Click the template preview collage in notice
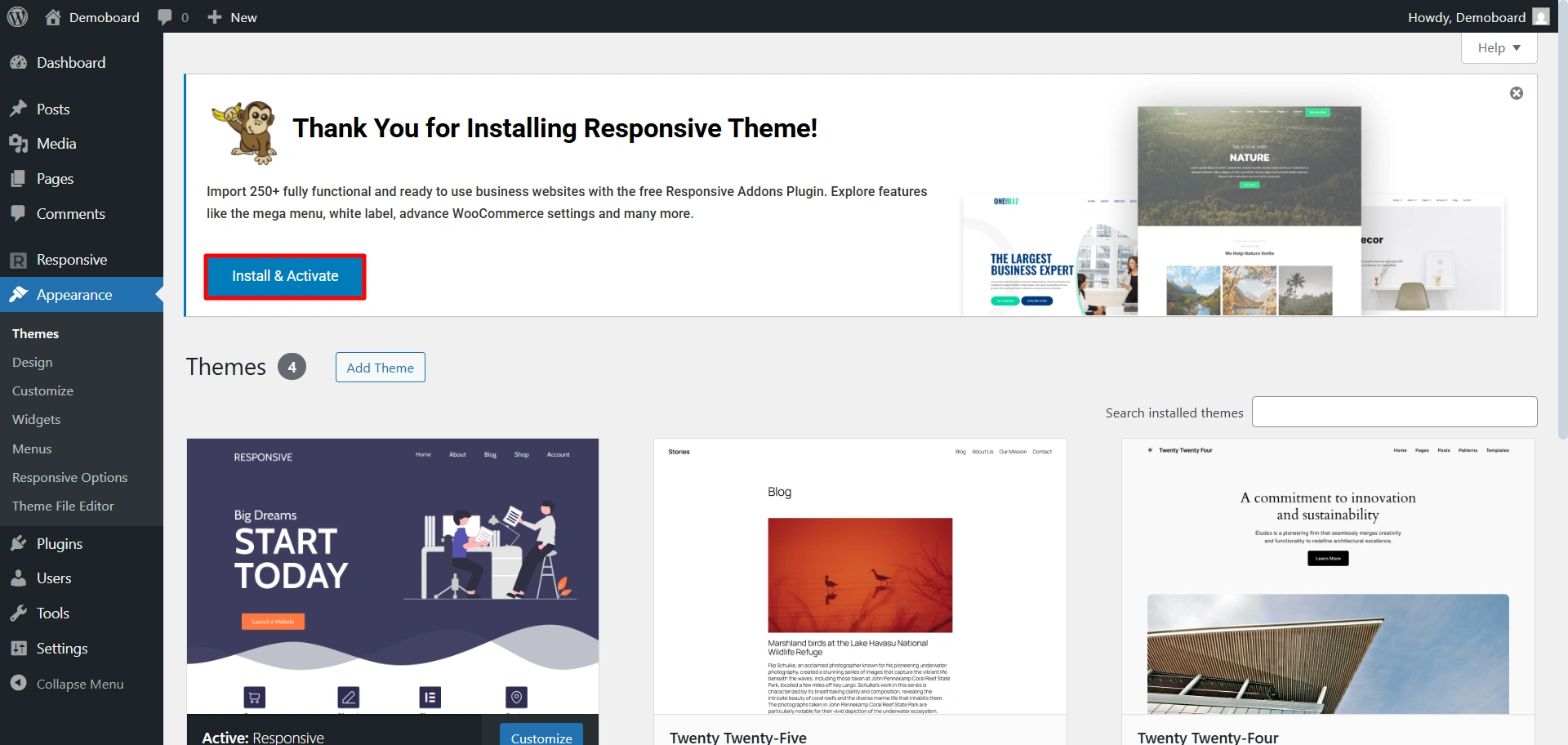Viewport: 1568px width, 745px height. click(x=1233, y=210)
